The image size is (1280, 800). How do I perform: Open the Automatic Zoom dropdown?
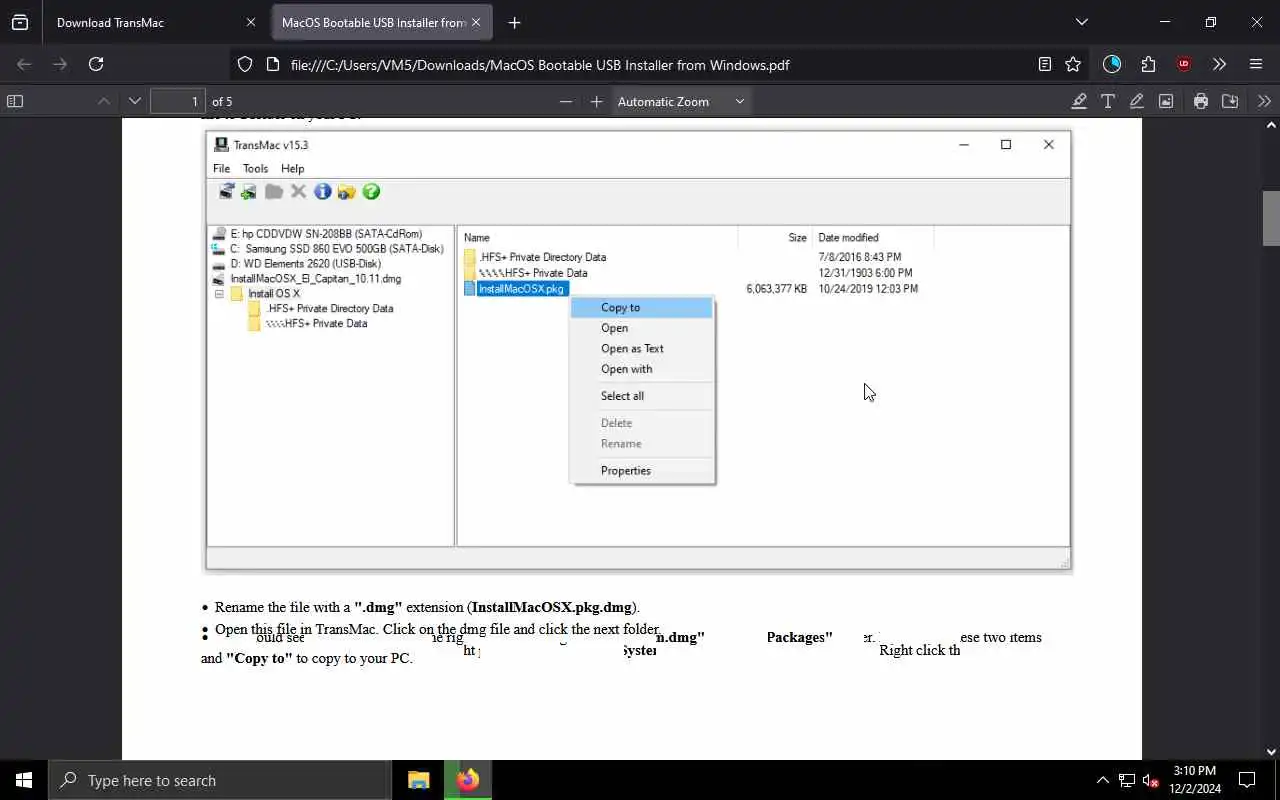(x=681, y=101)
